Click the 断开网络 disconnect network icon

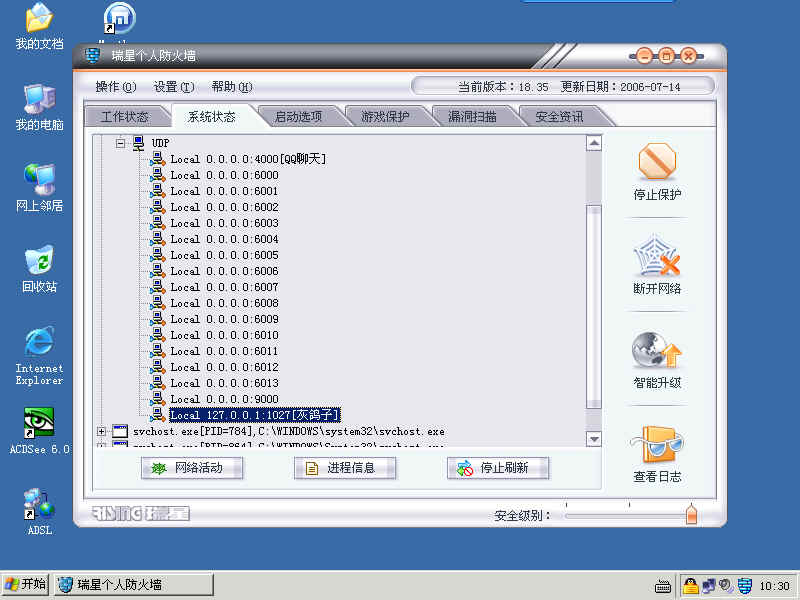pos(657,255)
